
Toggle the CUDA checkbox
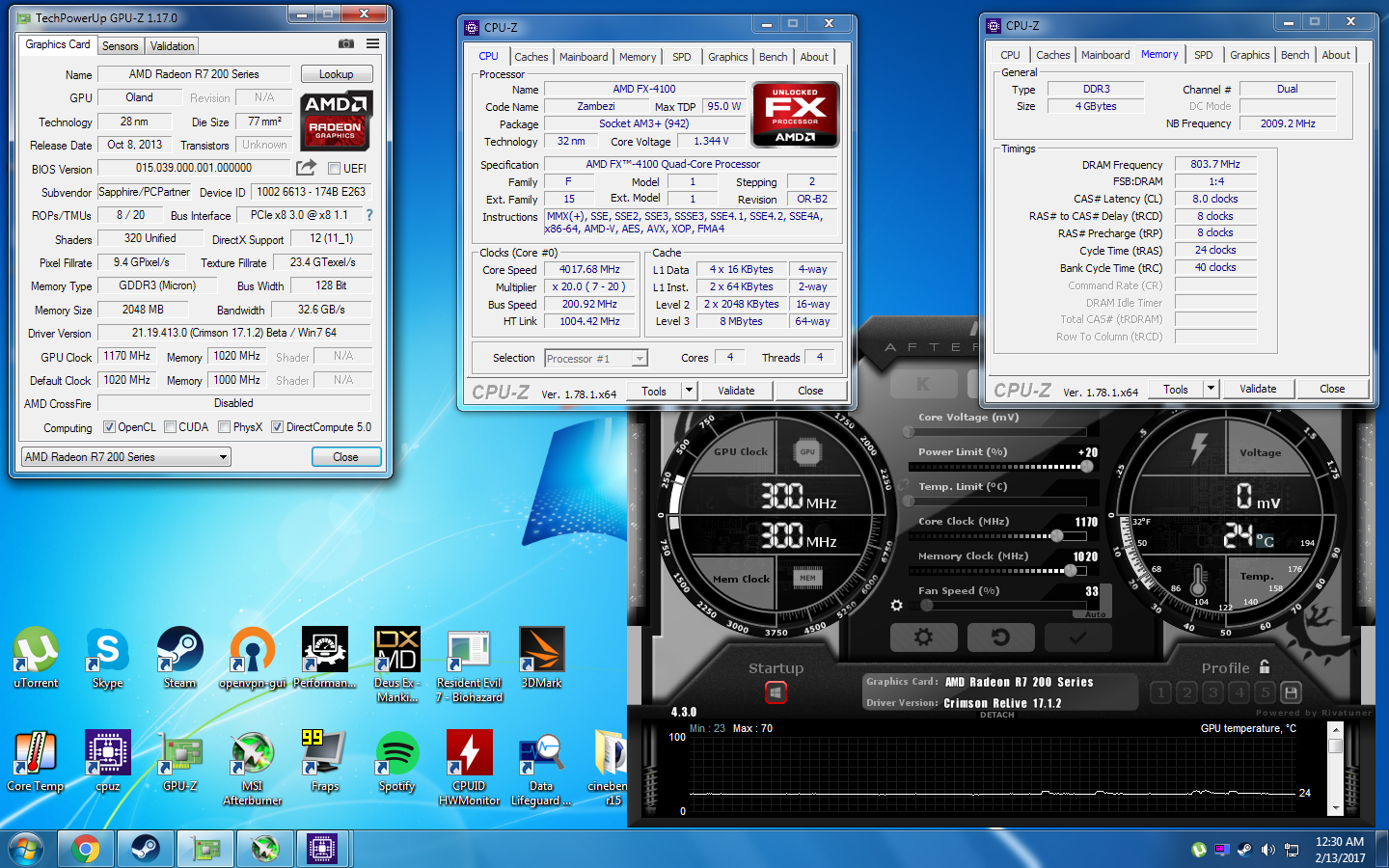(170, 427)
